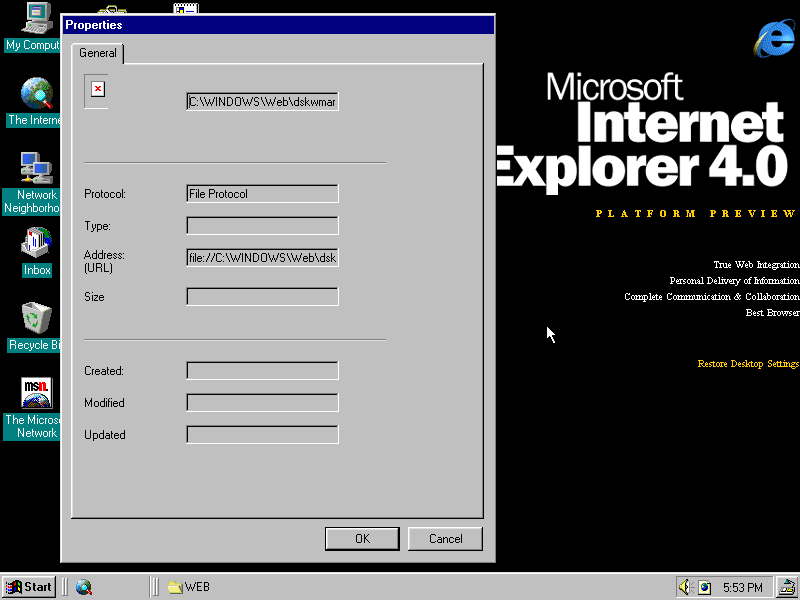
Task: Click the broken image icon in Properties
Action: tap(97, 89)
